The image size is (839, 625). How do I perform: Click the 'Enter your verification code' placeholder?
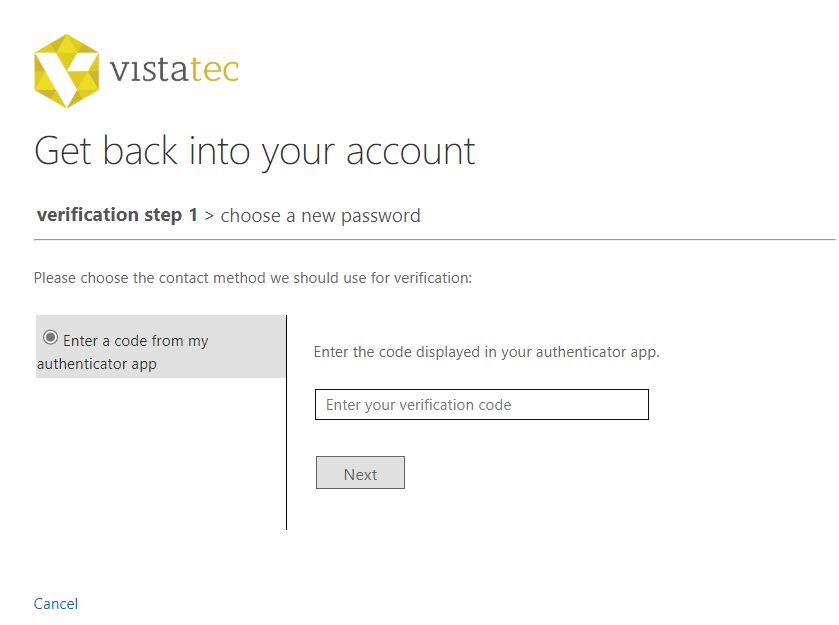coord(418,405)
